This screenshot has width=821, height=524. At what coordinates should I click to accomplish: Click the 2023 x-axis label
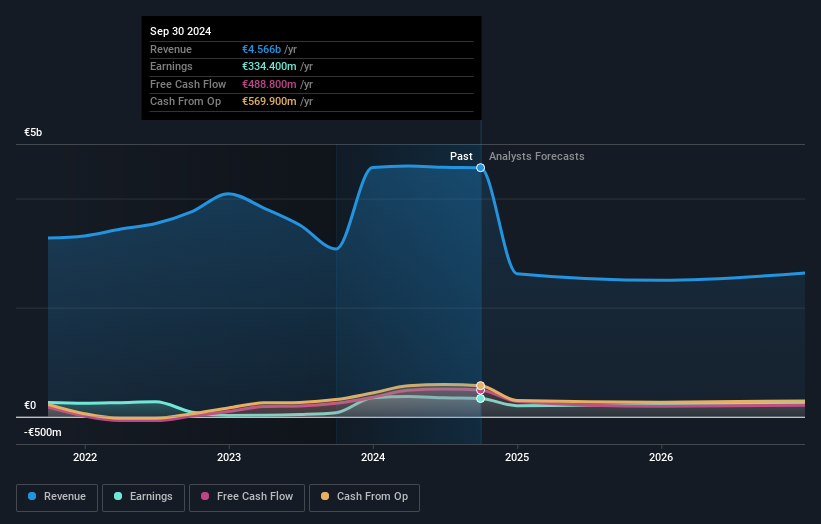[229, 457]
